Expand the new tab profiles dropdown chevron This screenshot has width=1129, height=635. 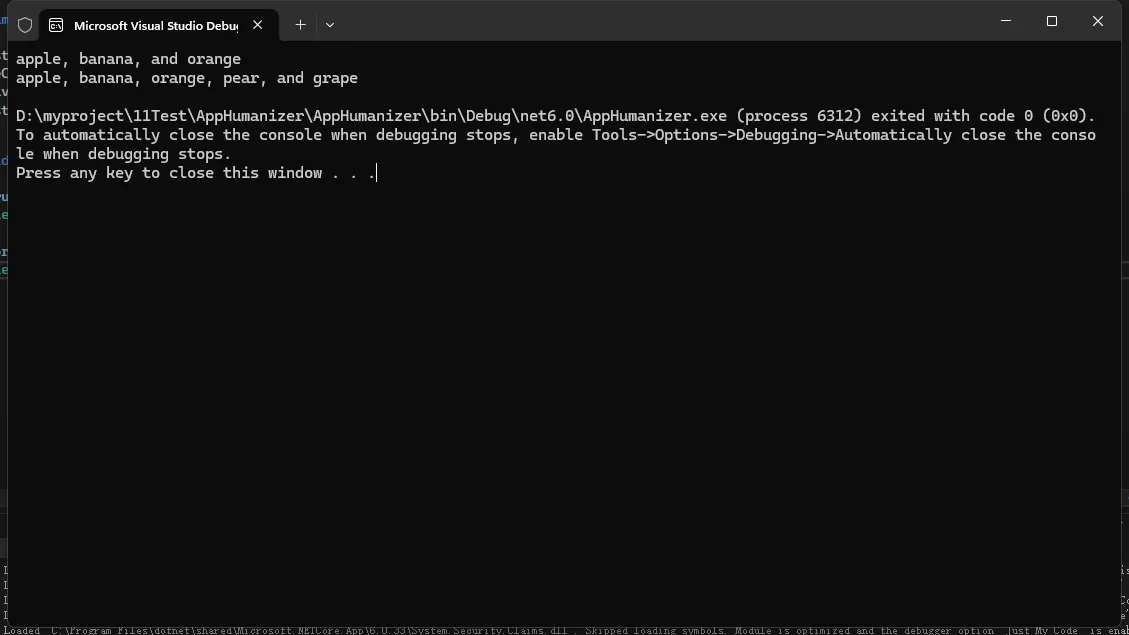pos(329,24)
